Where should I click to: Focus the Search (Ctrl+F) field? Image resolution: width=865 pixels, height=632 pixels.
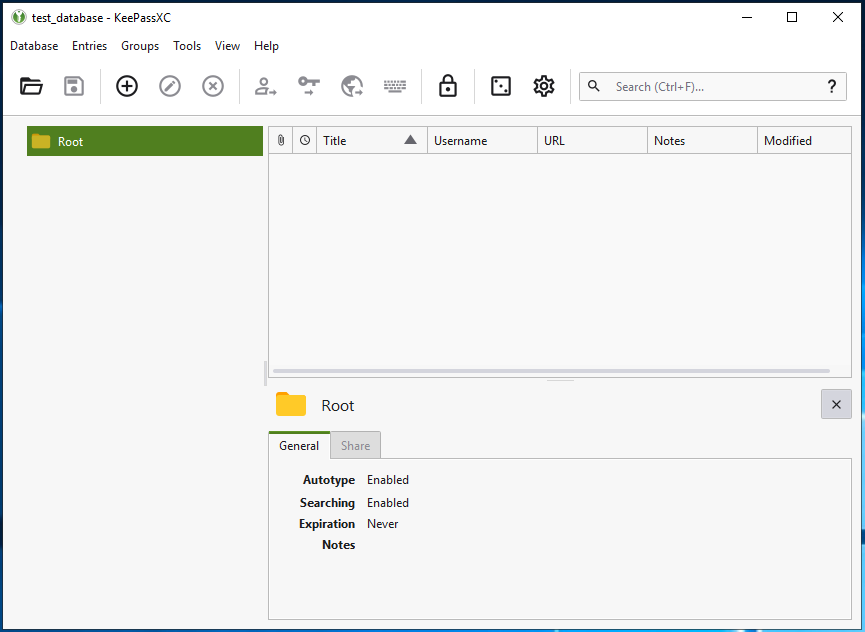[713, 87]
